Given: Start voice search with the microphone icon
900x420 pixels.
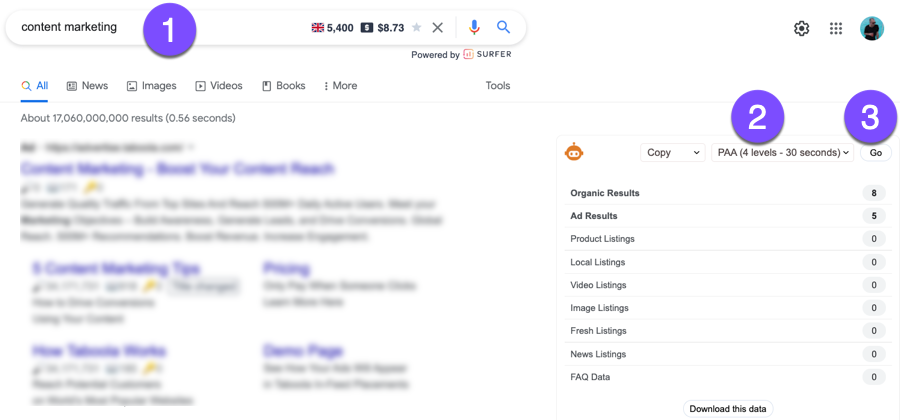Looking at the screenshot, I should 474,28.
